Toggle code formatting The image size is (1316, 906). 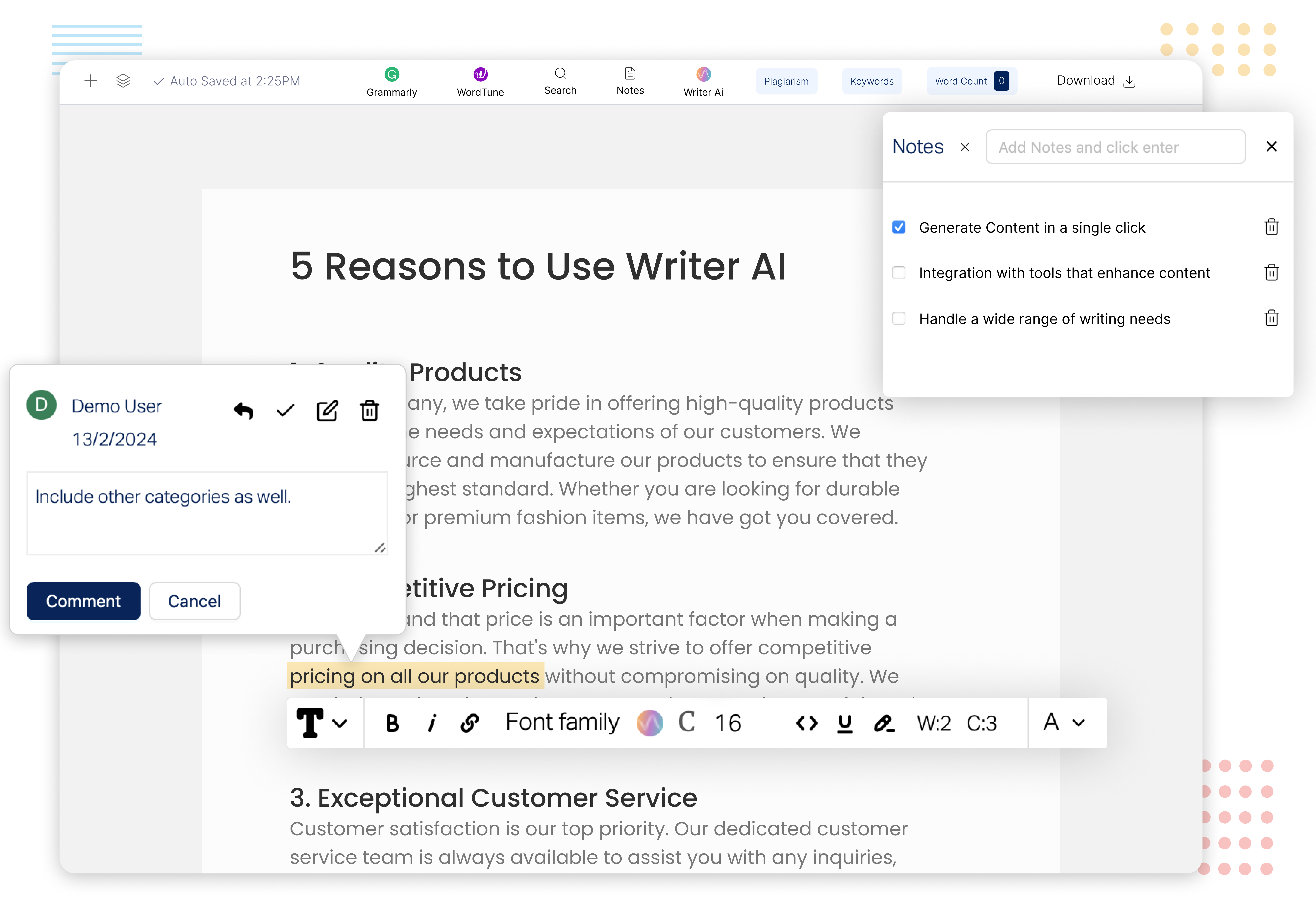[x=807, y=723]
